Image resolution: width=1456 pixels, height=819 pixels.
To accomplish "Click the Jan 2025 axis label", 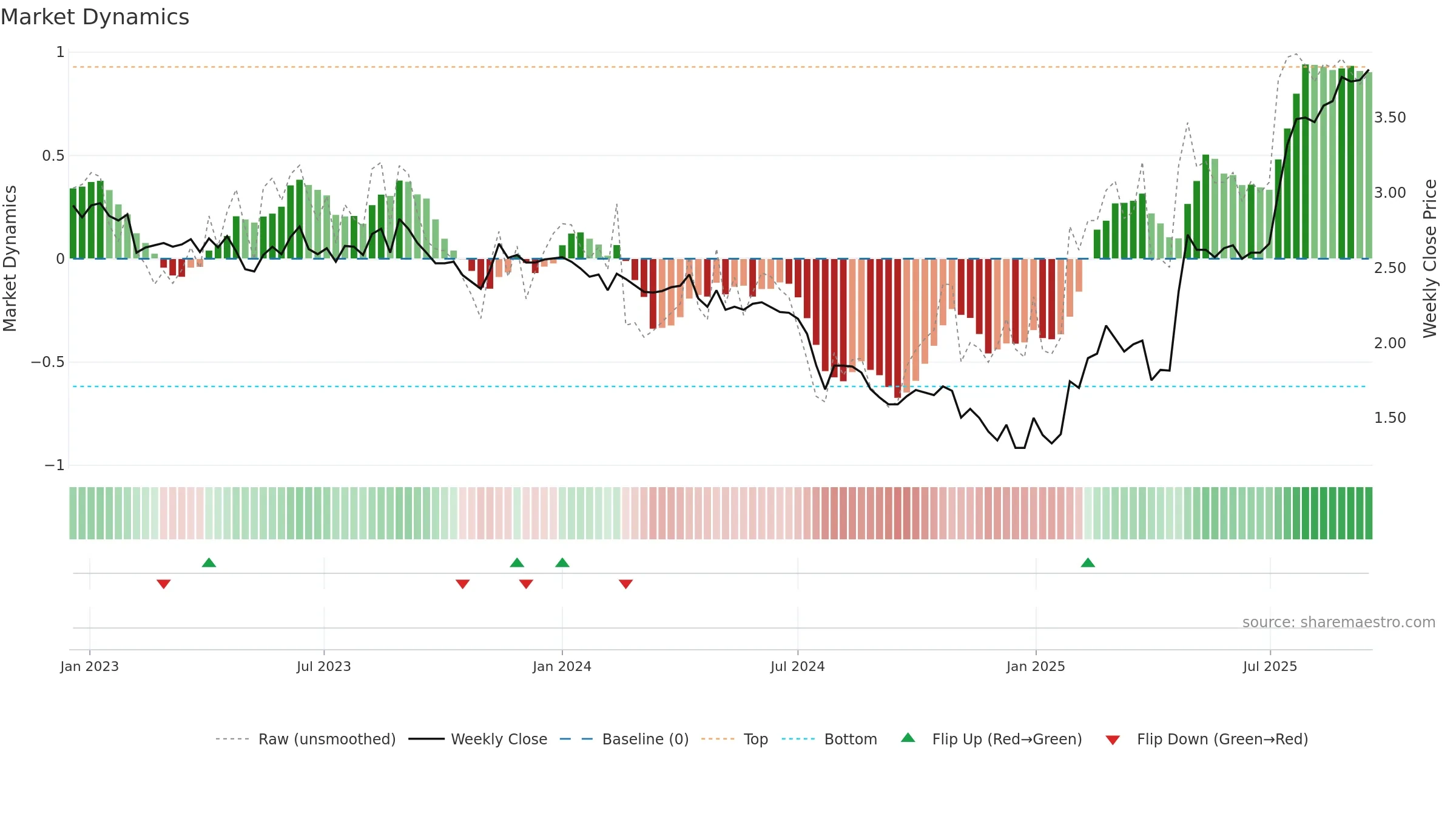I will click(1036, 666).
